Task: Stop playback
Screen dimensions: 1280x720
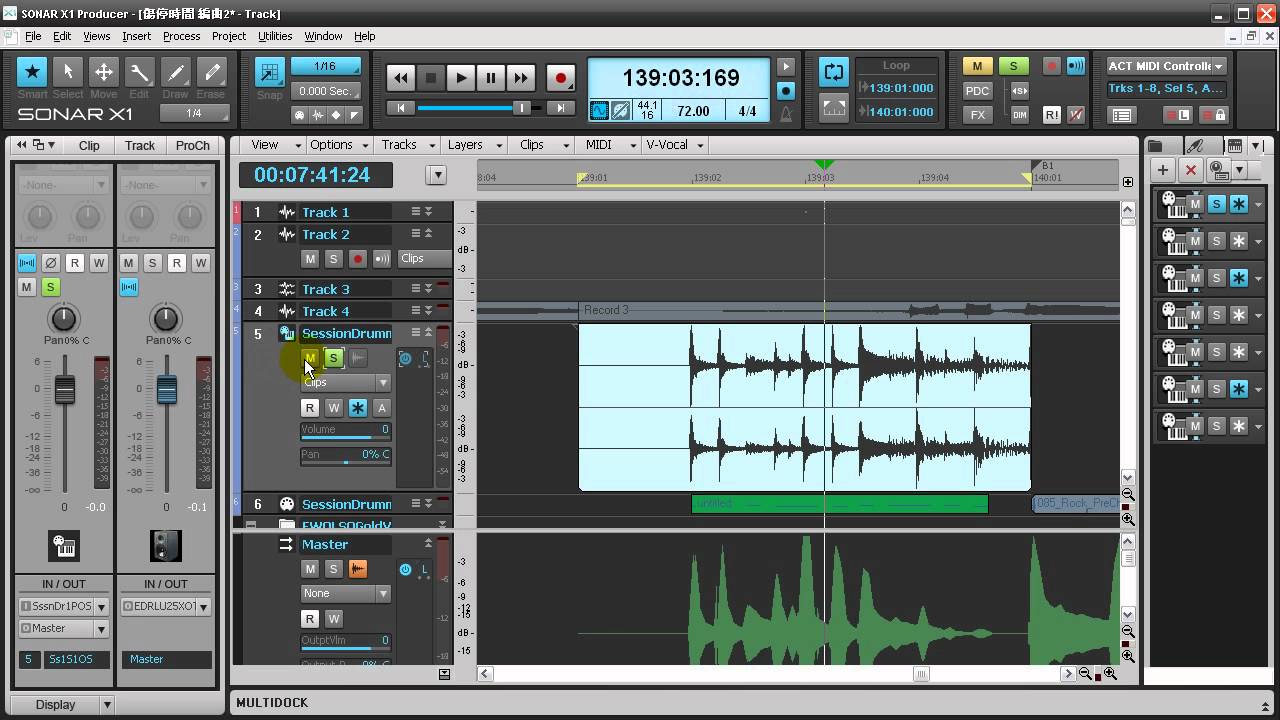Action: (430, 78)
